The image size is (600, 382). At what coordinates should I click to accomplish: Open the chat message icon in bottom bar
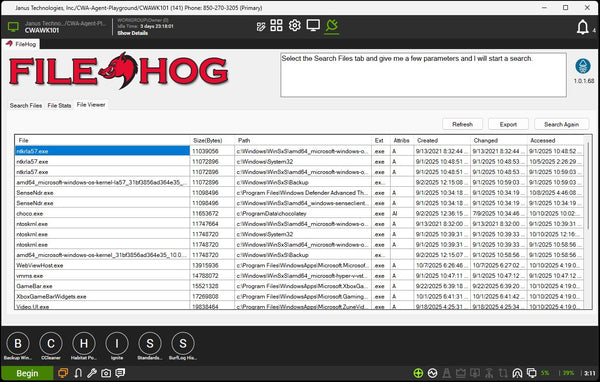120,373
